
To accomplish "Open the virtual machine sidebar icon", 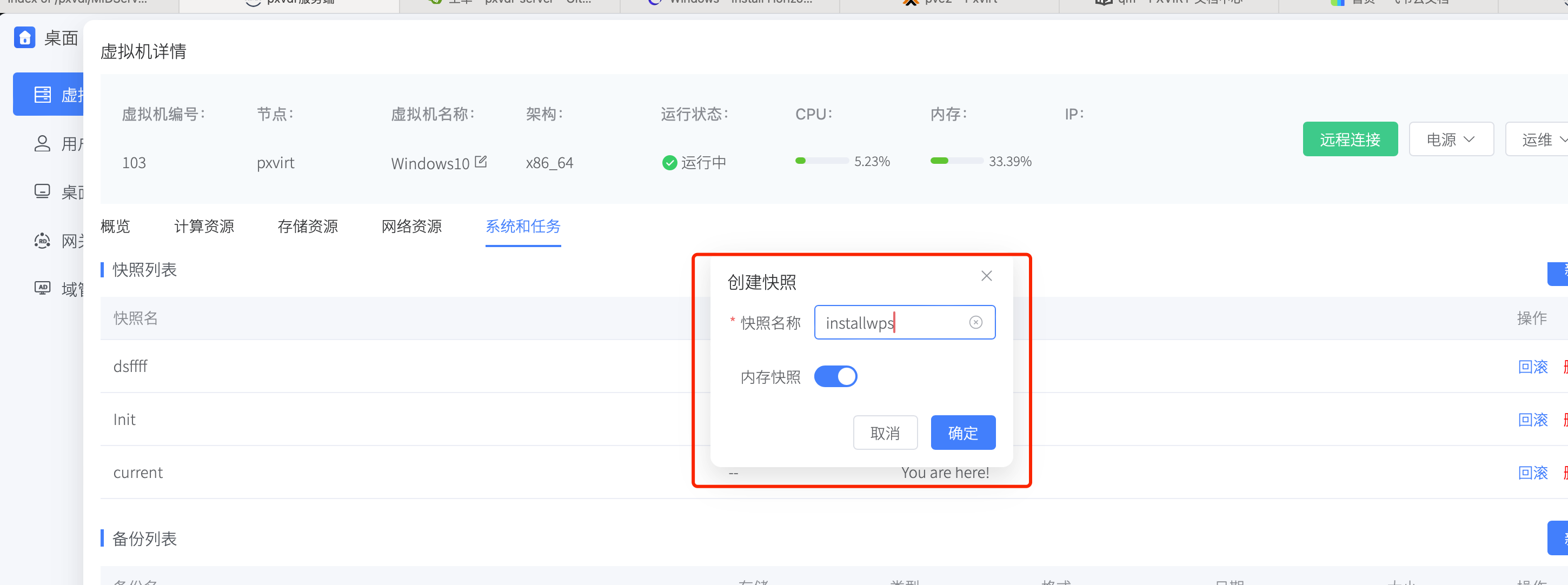I will click(43, 95).
